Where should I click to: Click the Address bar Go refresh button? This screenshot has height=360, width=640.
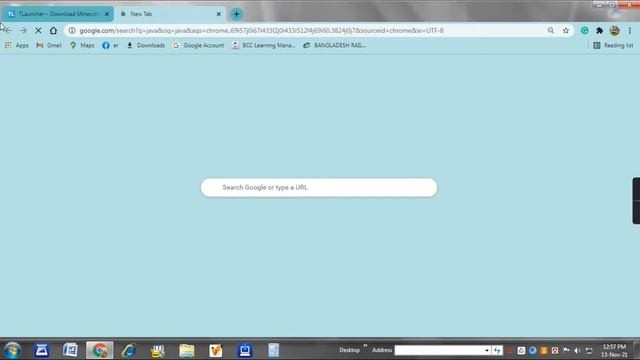click(x=497, y=350)
